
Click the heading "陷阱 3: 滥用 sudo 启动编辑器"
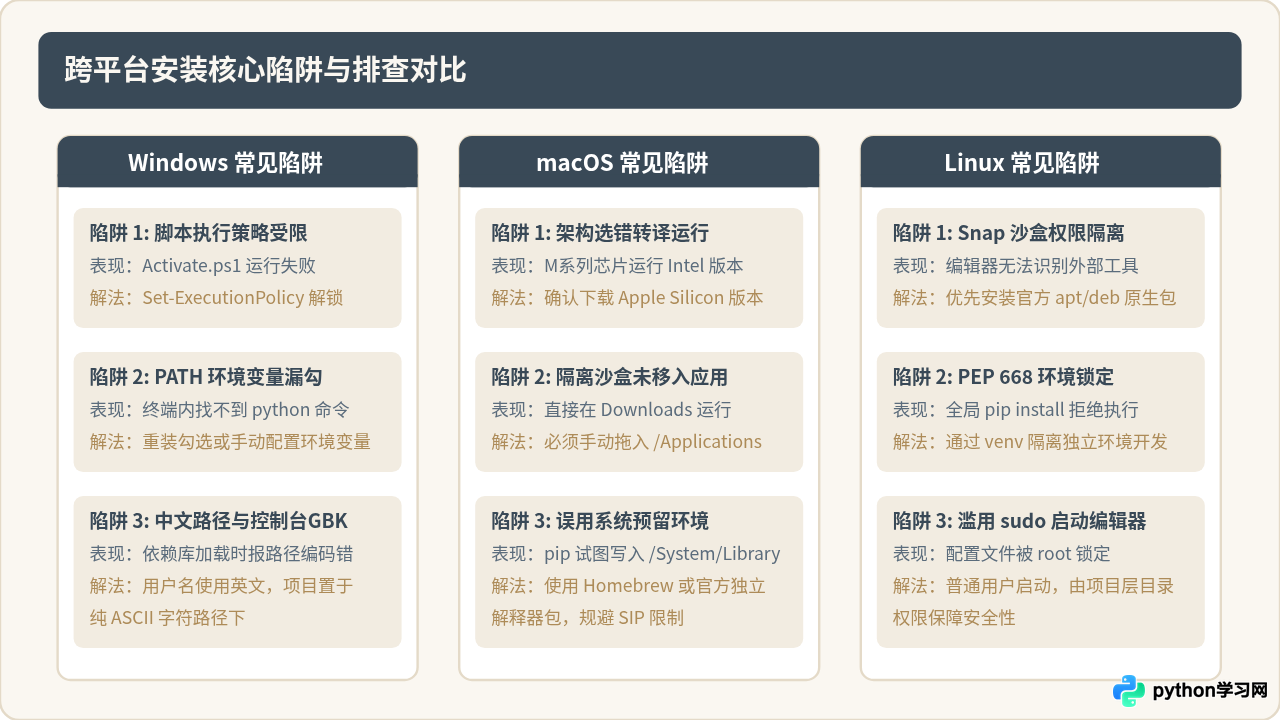(1020, 521)
